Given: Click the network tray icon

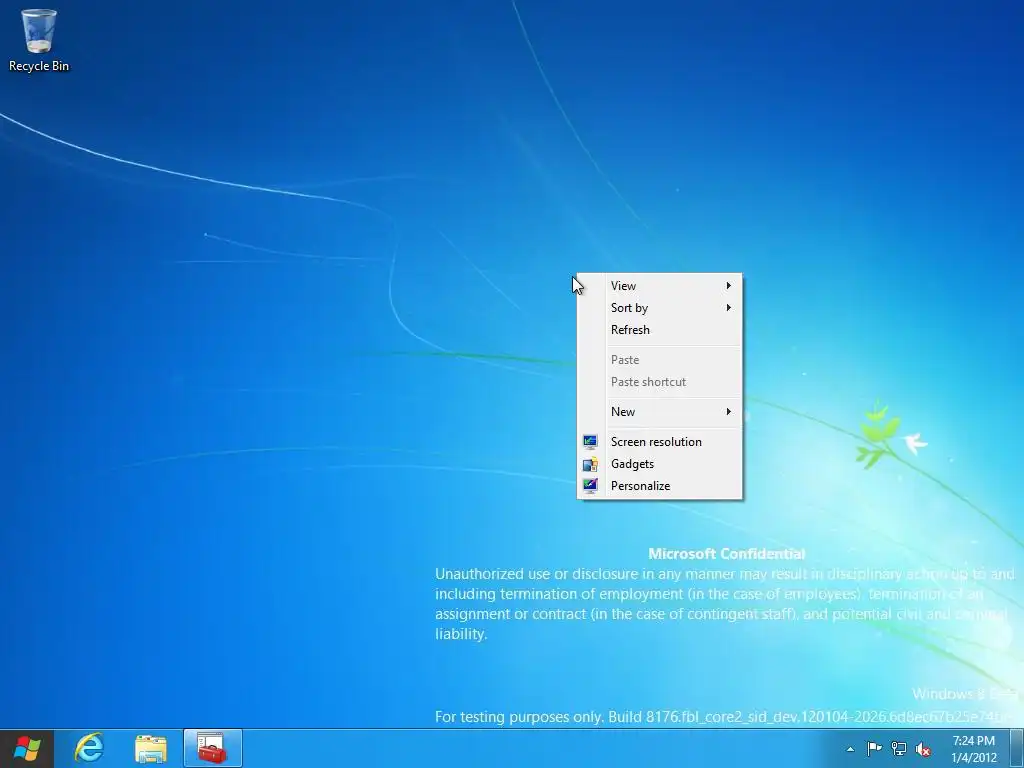Looking at the screenshot, I should 899,749.
